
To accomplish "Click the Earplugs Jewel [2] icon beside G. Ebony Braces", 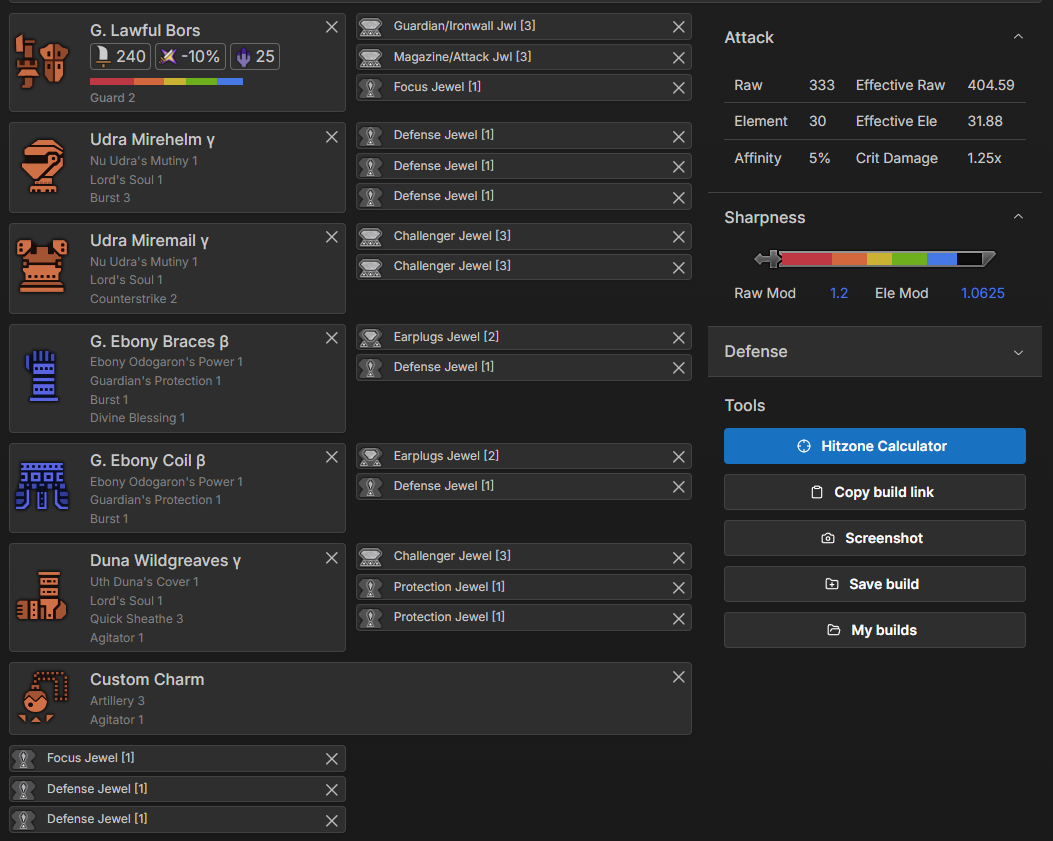I will pyautogui.click(x=371, y=338).
